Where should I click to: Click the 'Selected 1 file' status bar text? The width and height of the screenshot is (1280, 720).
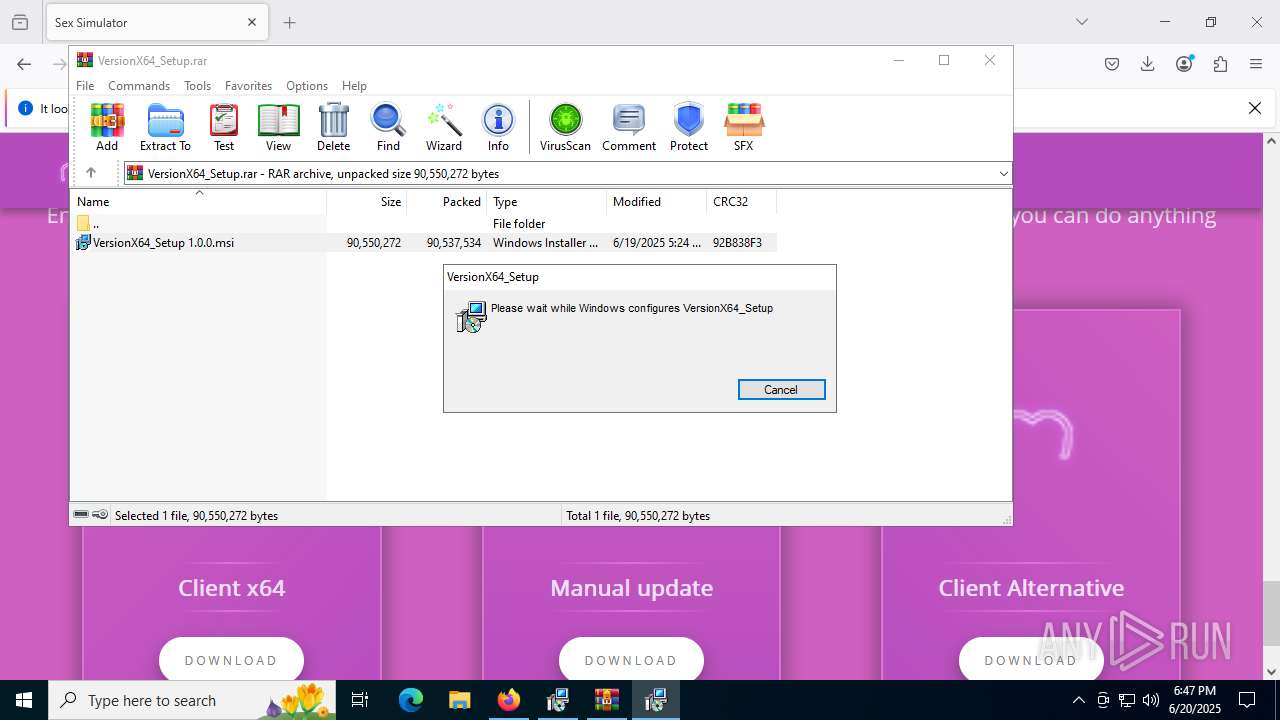[x=196, y=516]
